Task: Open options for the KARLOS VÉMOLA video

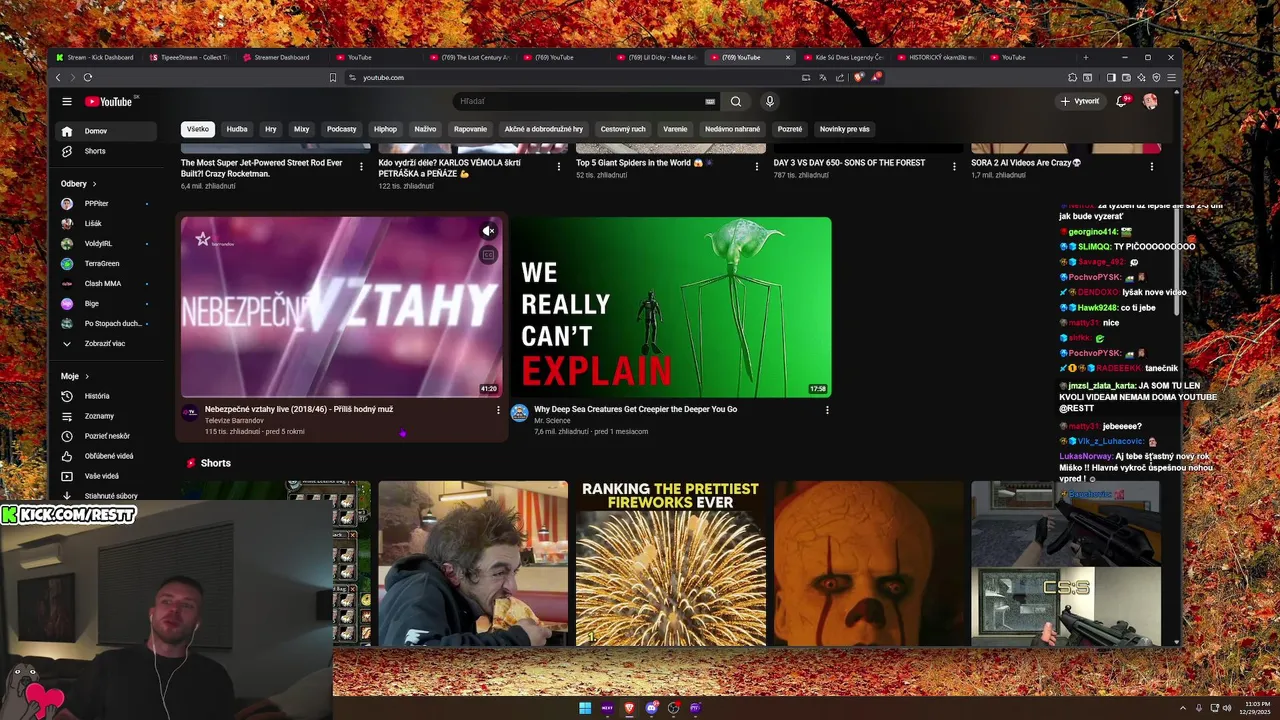Action: (558, 167)
